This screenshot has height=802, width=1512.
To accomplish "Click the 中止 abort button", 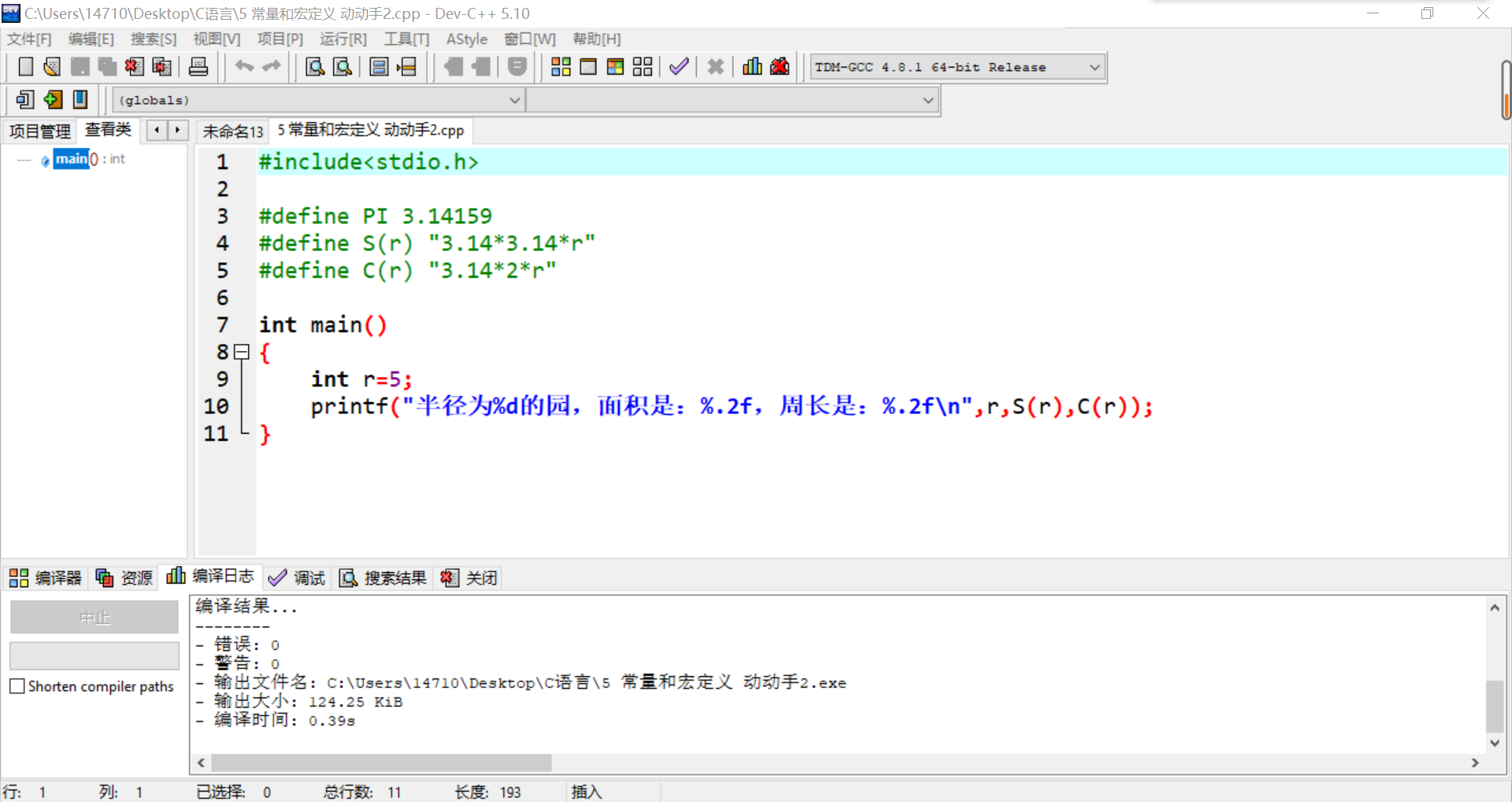I will pos(94,618).
